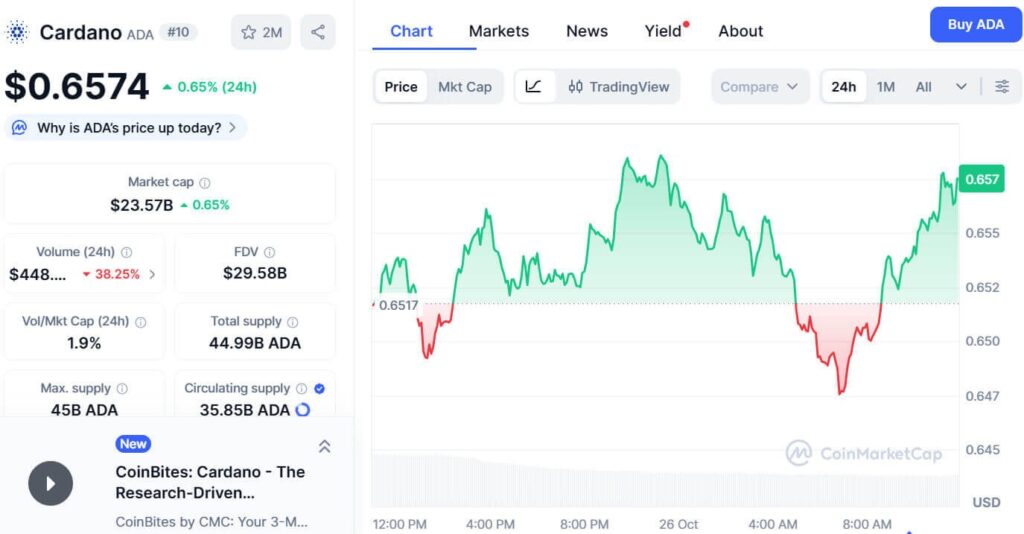Open the Compare dropdown
Screen dimensions: 1024x534
[x=759, y=87]
